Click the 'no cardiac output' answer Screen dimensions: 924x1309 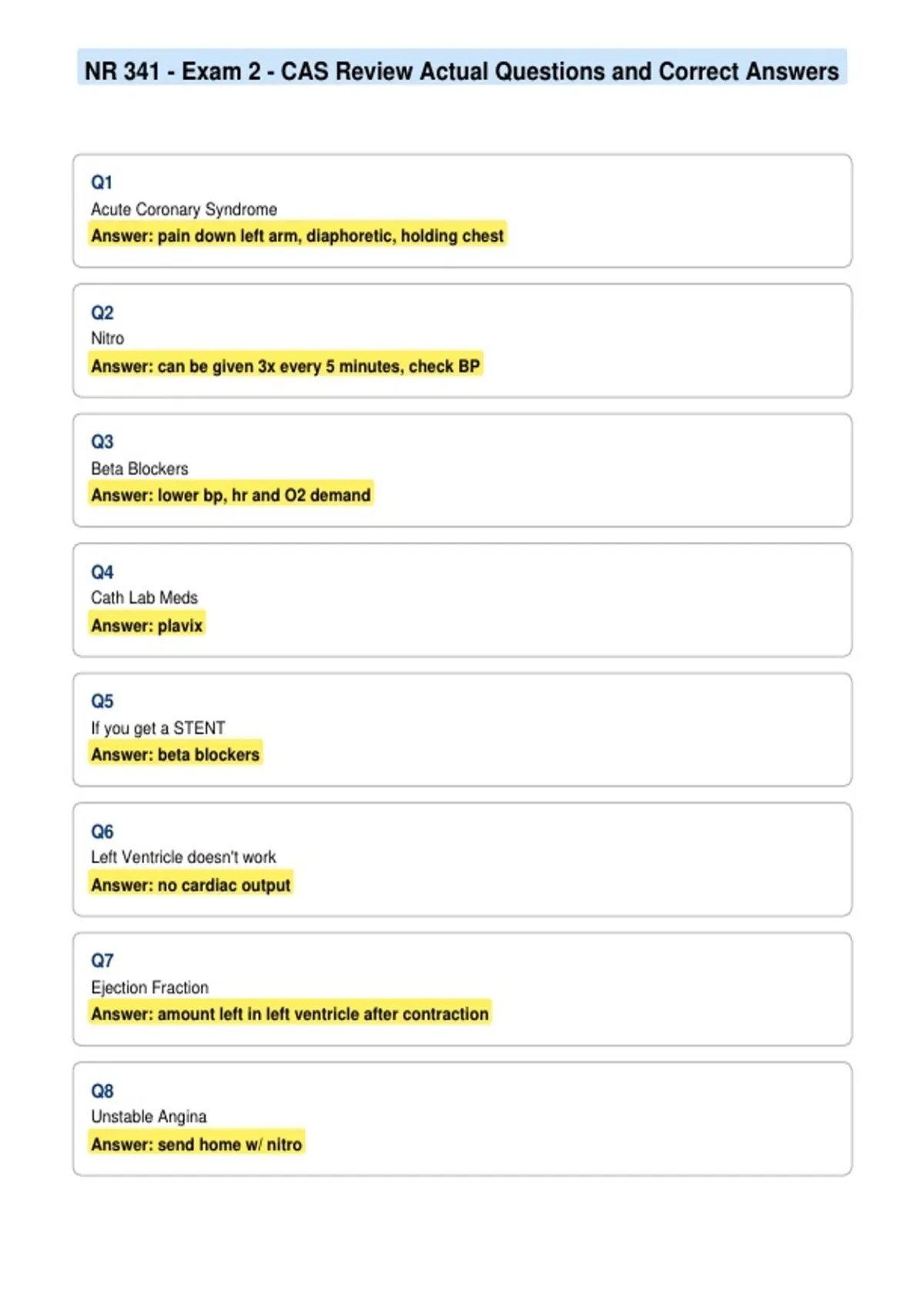coord(191,885)
